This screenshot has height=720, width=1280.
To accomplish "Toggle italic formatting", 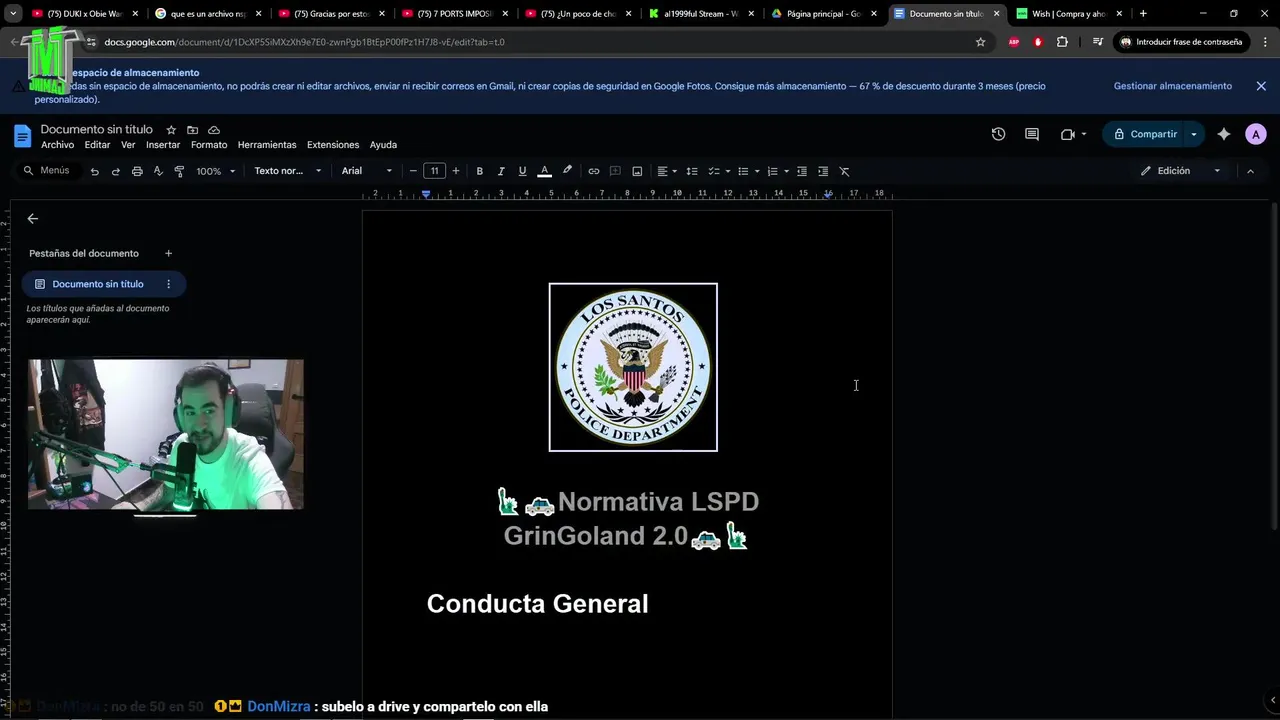I will coord(501,171).
